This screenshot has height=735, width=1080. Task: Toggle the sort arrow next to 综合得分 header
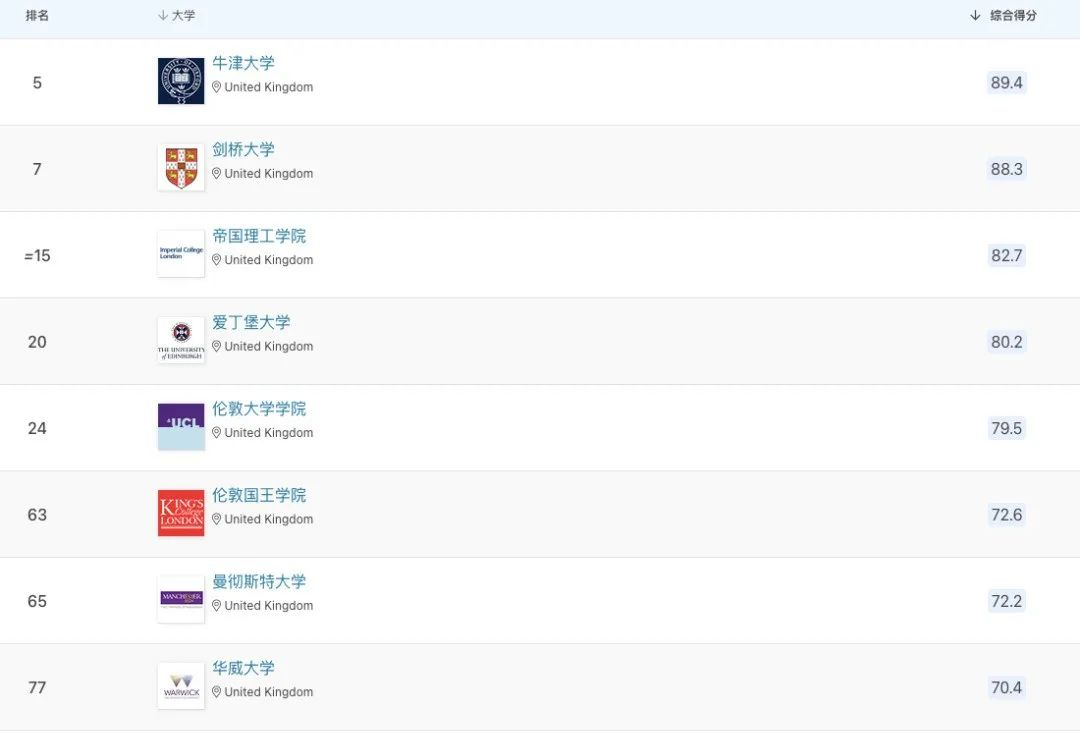(x=973, y=15)
